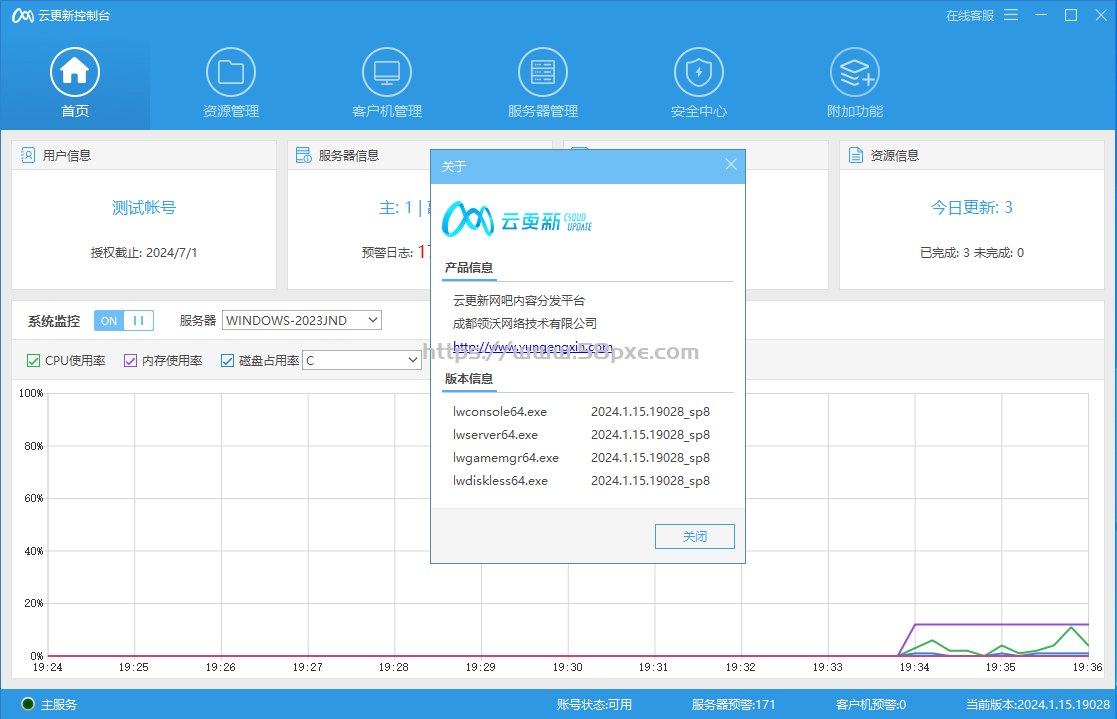The width and height of the screenshot is (1117, 719).
Task: Open 资源管理 folder icon
Action: 231,72
